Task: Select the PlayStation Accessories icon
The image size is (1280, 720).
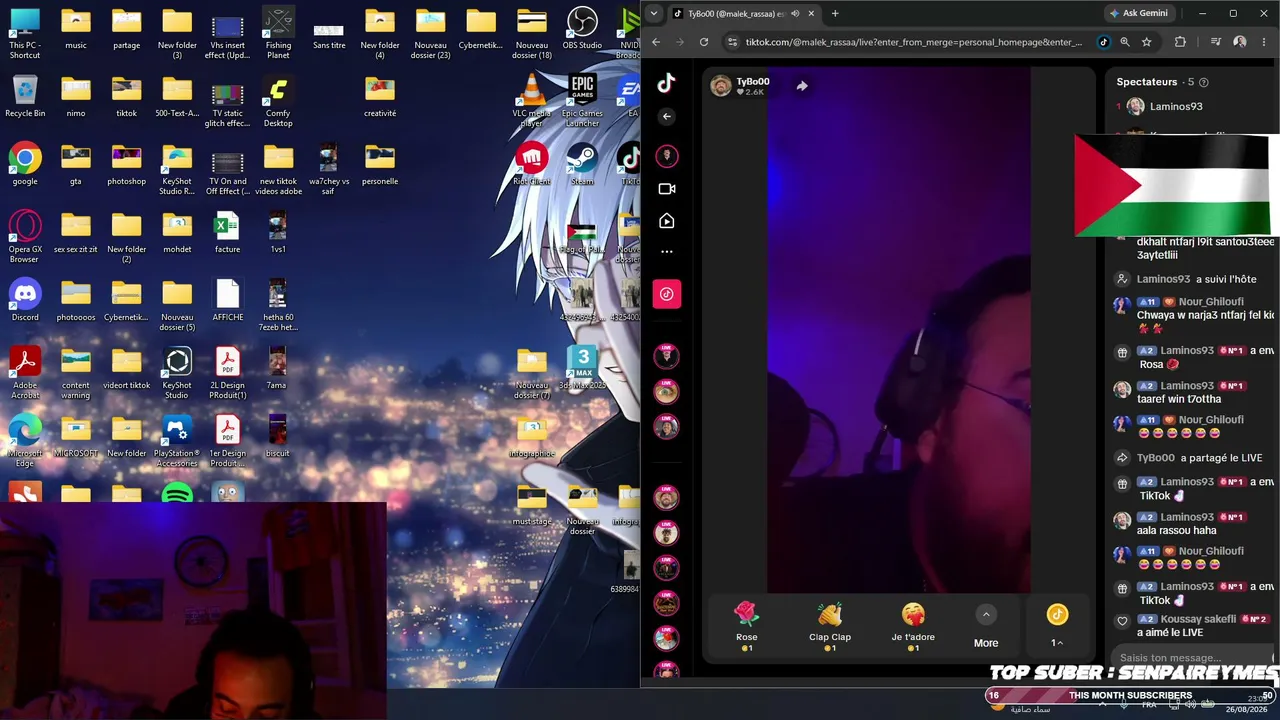Action: pyautogui.click(x=177, y=441)
